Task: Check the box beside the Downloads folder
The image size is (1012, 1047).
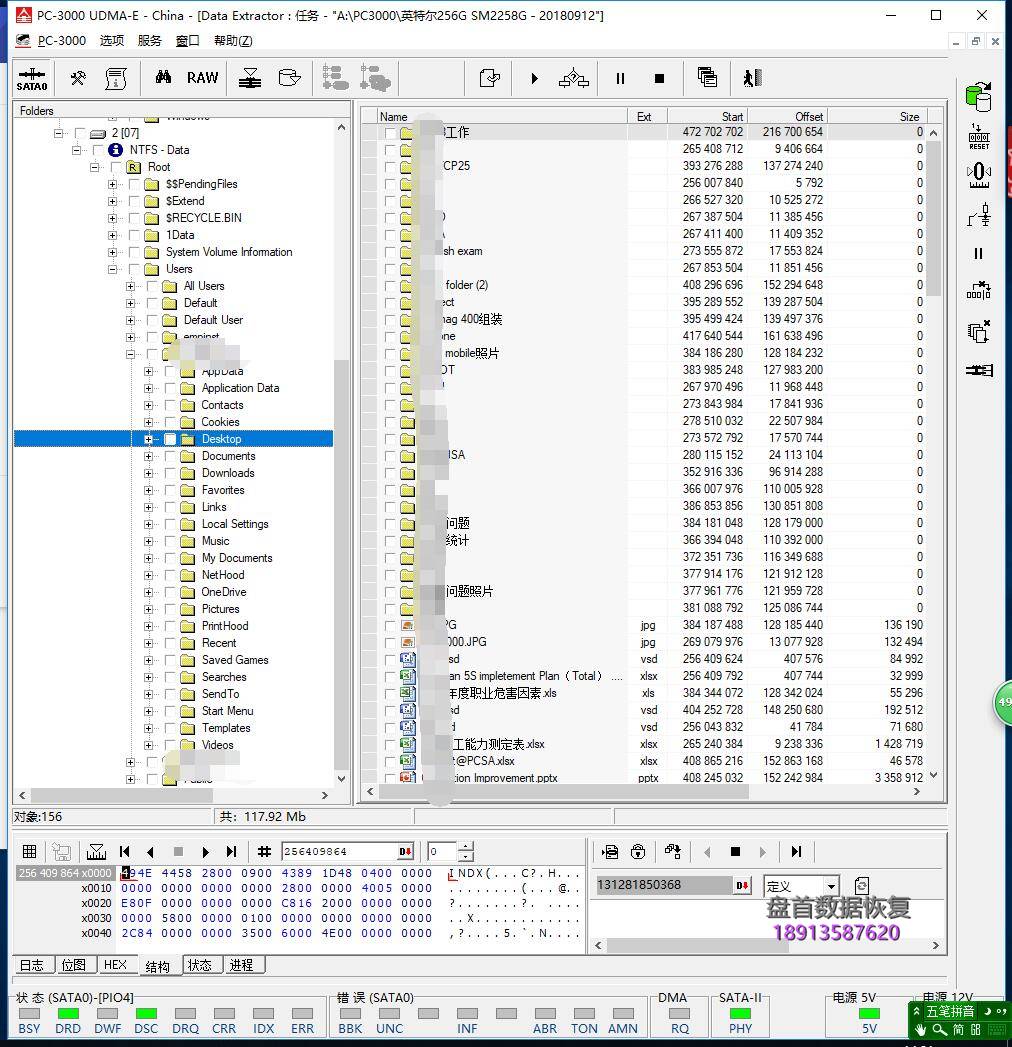Action: click(x=170, y=473)
